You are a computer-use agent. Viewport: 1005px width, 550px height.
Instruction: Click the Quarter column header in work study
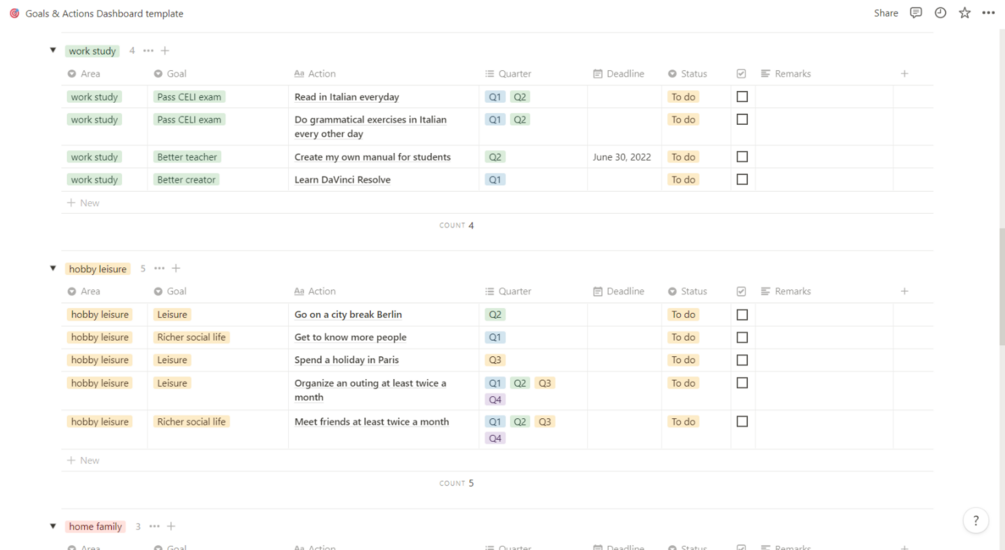pyautogui.click(x=515, y=74)
